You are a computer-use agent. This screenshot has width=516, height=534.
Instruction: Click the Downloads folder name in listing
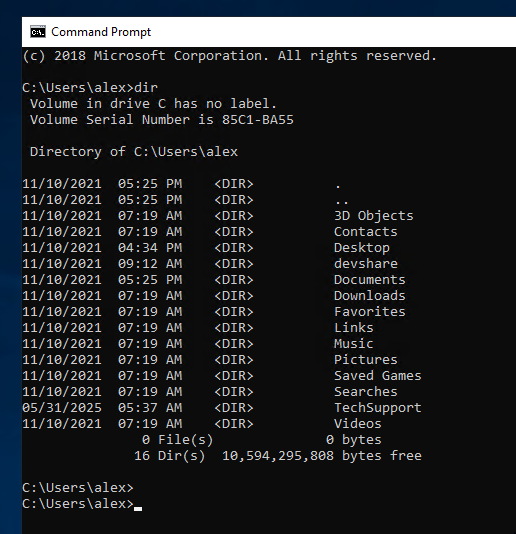(x=370, y=296)
